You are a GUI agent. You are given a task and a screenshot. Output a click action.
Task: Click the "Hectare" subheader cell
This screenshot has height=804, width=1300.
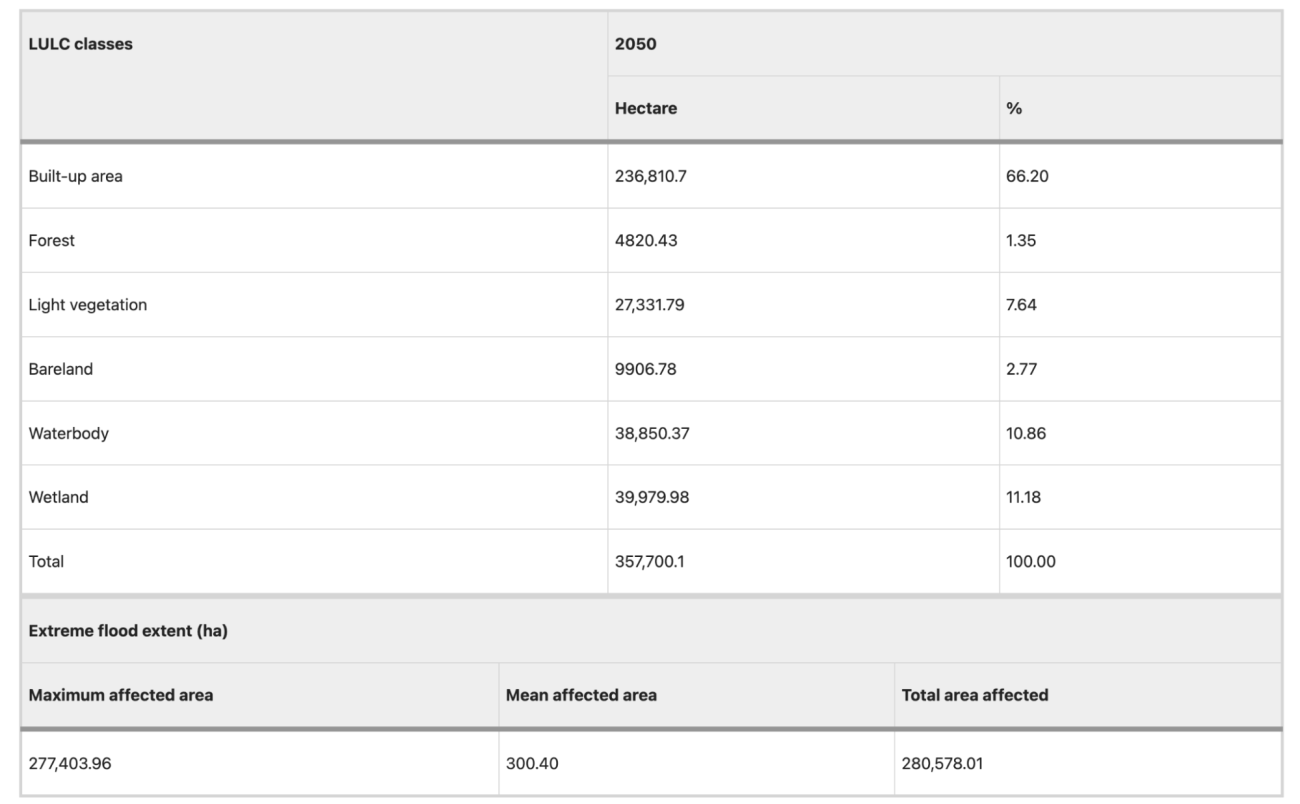click(646, 108)
